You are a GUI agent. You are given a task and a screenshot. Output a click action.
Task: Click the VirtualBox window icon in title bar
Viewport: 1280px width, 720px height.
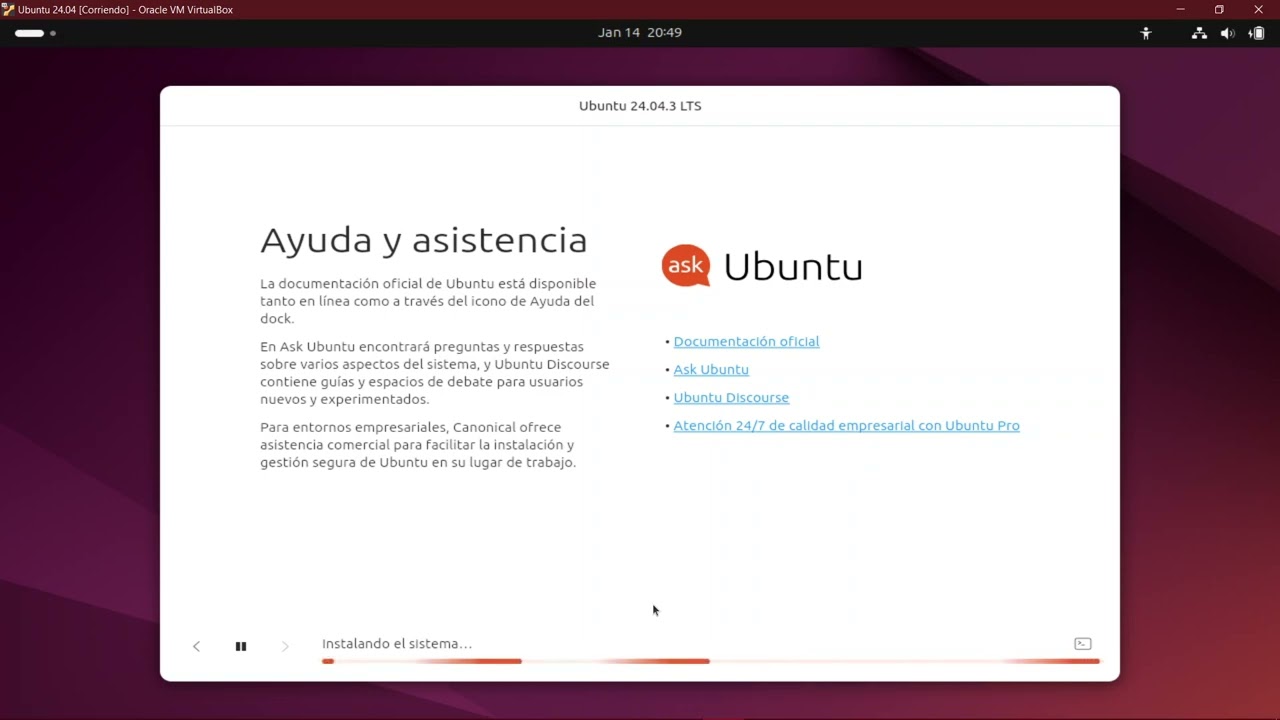(8, 9)
